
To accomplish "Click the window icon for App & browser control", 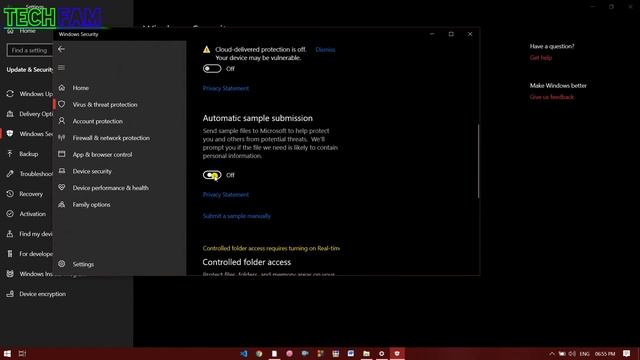I will pos(62,154).
